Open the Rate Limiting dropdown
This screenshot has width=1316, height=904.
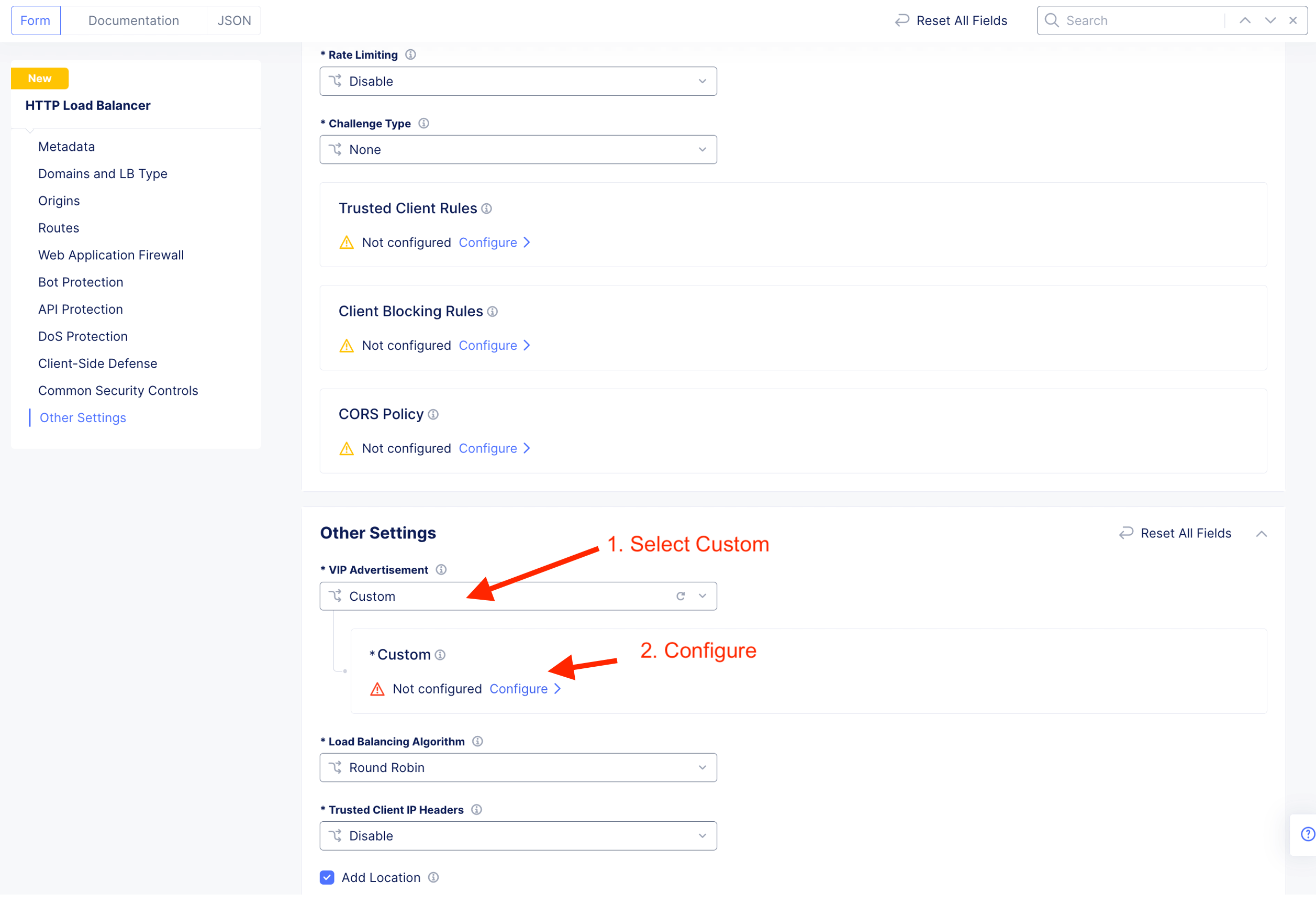[518, 81]
